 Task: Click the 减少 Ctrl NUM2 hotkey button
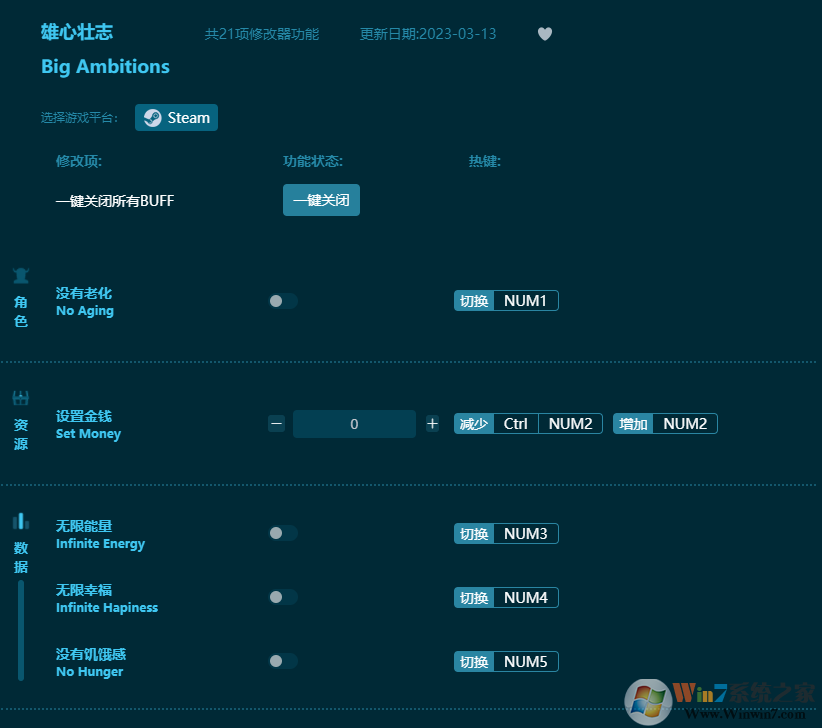coord(528,423)
